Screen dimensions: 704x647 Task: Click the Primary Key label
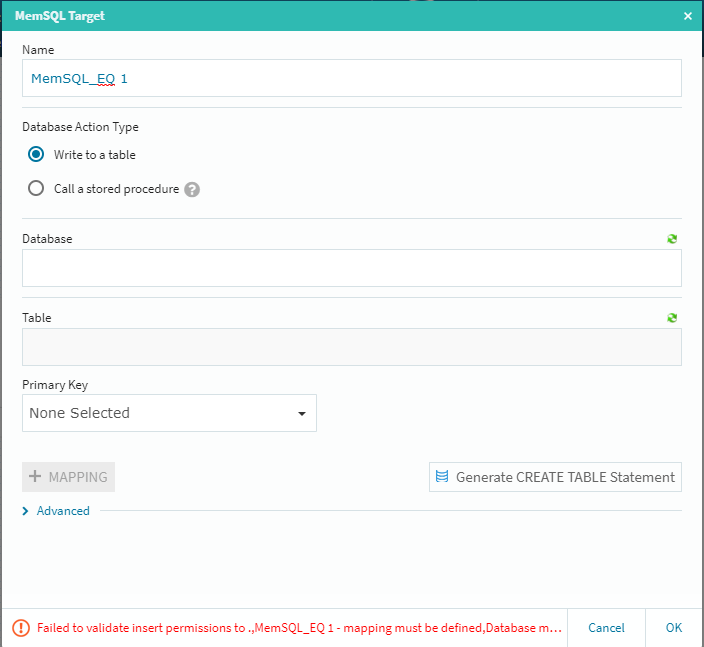[x=55, y=385]
